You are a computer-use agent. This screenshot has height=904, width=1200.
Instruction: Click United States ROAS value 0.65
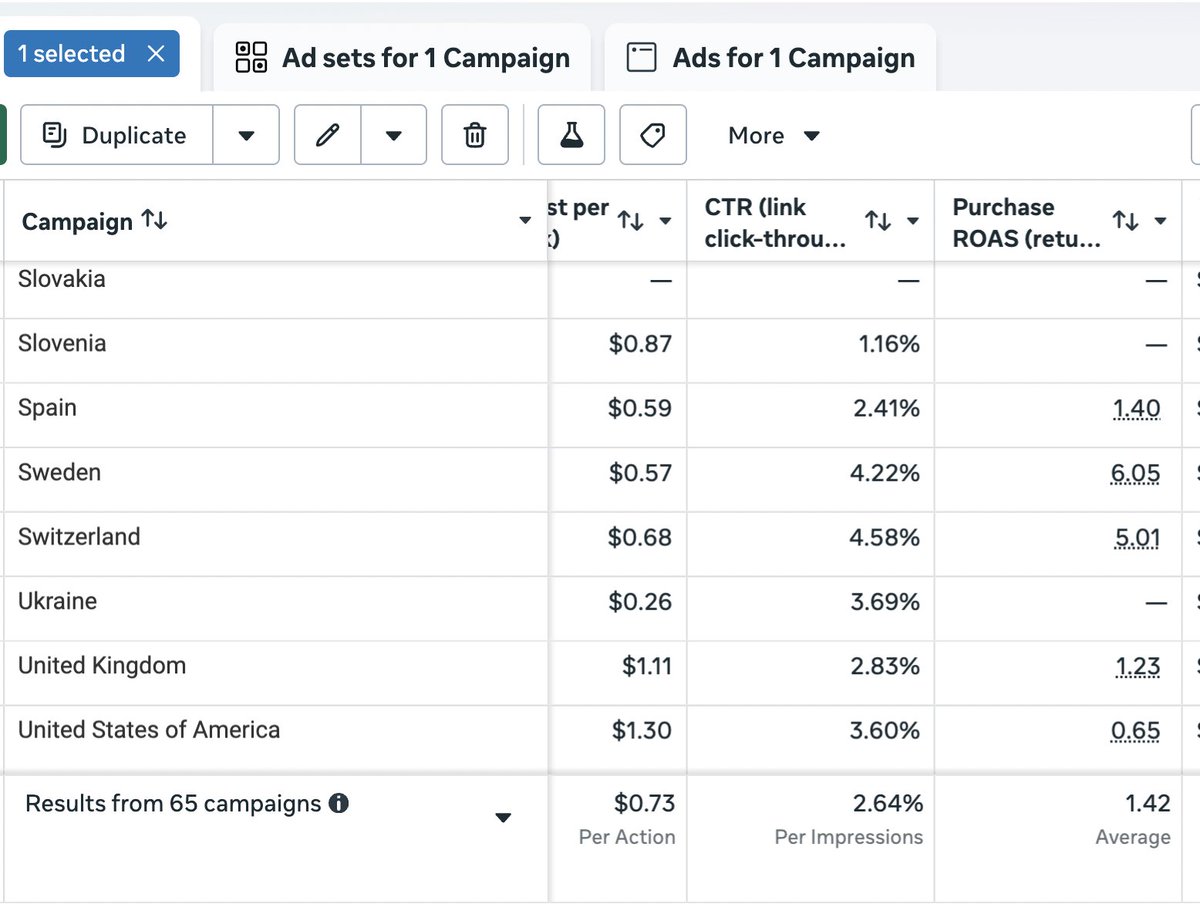[1136, 732]
